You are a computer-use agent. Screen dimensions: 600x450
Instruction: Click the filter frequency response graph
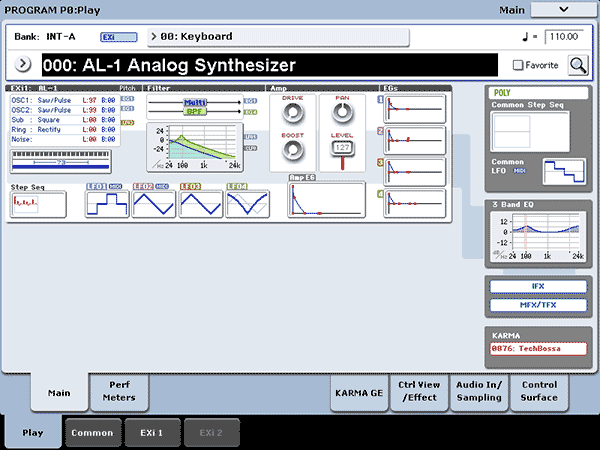(194, 146)
